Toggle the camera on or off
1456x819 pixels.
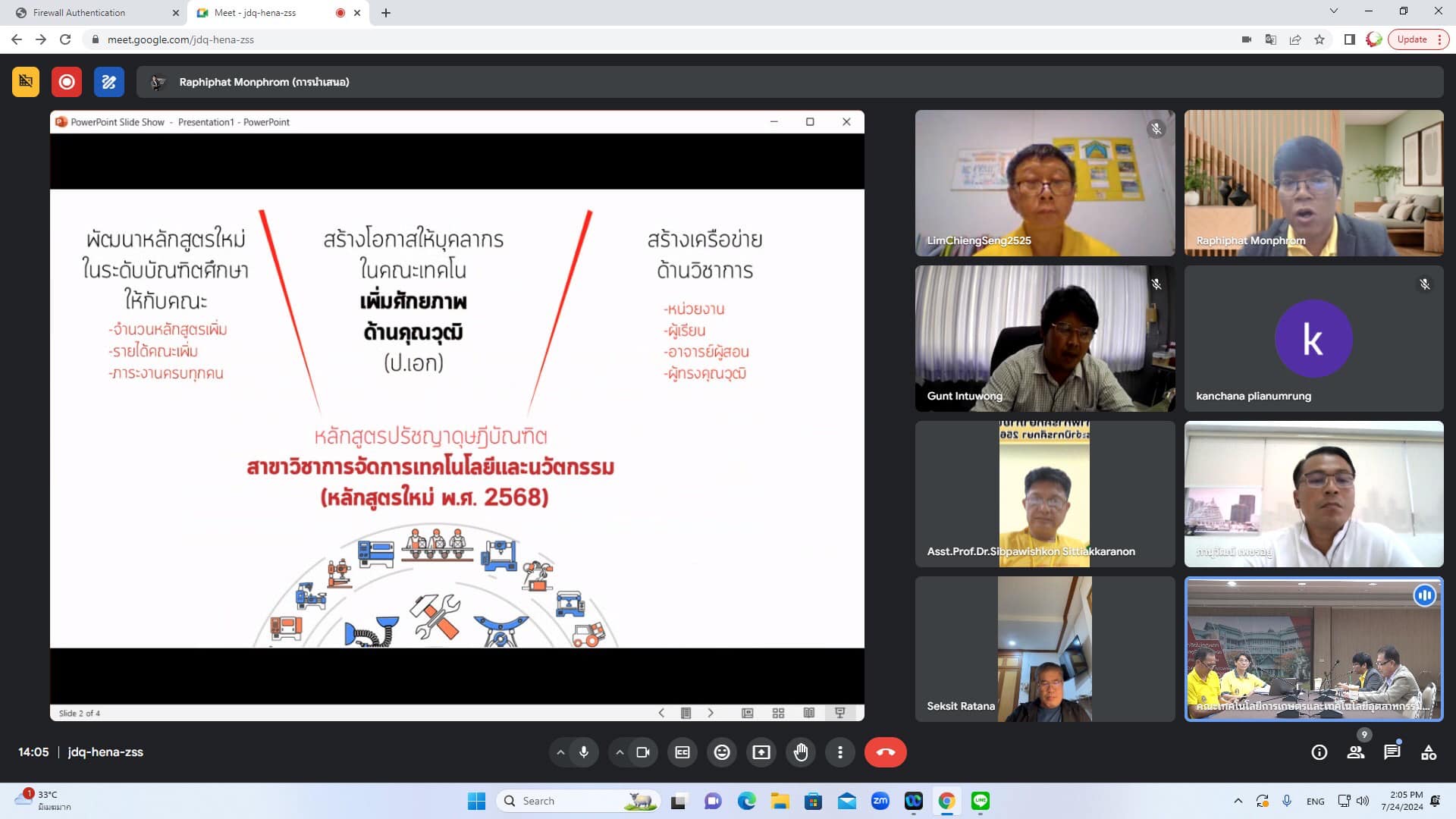click(x=643, y=752)
